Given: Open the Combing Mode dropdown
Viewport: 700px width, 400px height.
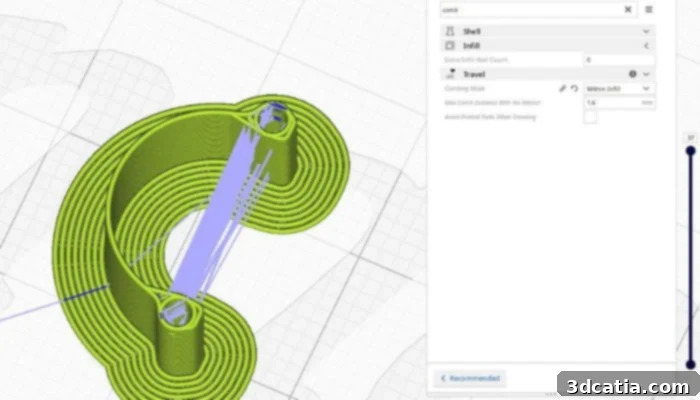Looking at the screenshot, I should (x=619, y=88).
